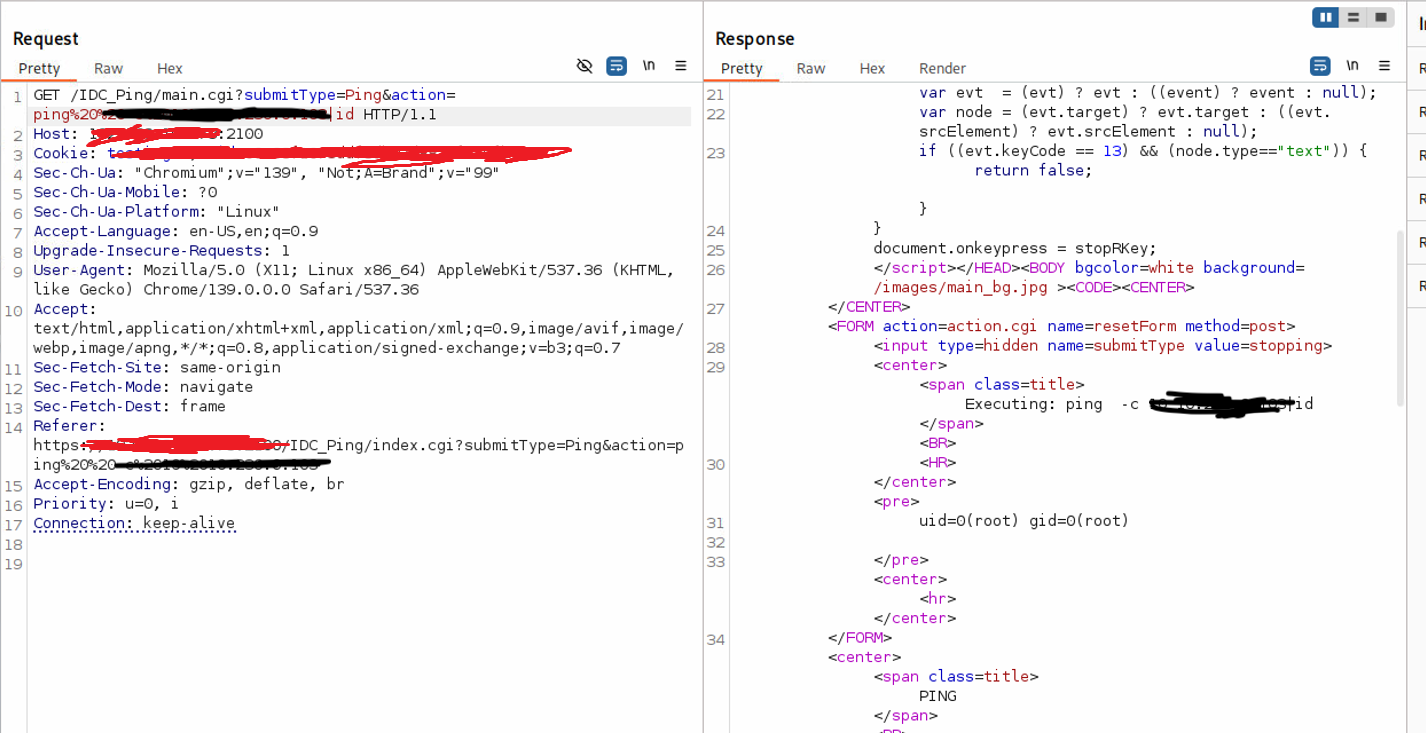Toggle line wrap icon in Request panel
This screenshot has width=1426, height=733.
pyautogui.click(x=617, y=66)
